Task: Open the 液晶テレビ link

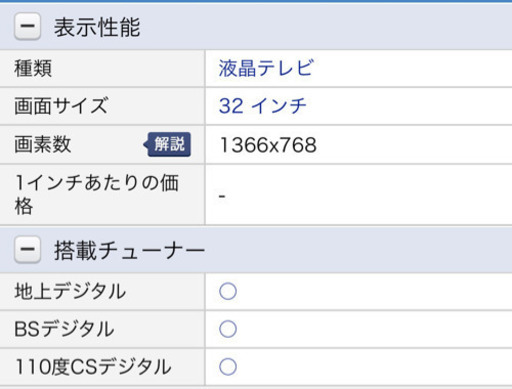Action: point(266,68)
